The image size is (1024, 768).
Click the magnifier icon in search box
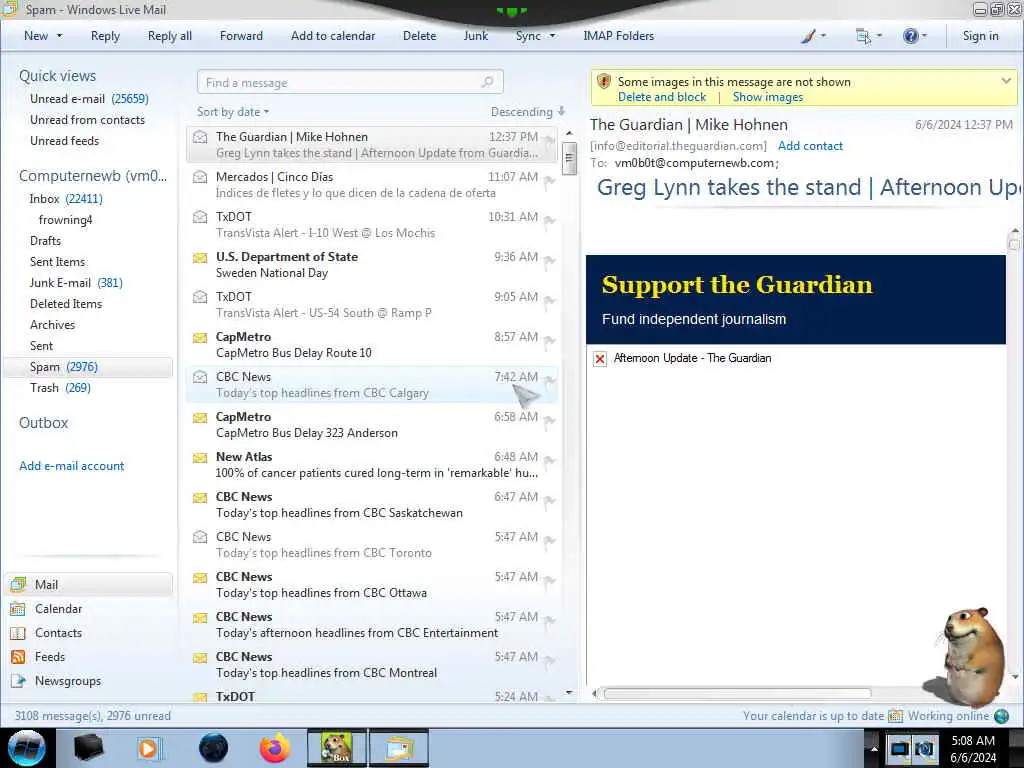click(x=487, y=82)
